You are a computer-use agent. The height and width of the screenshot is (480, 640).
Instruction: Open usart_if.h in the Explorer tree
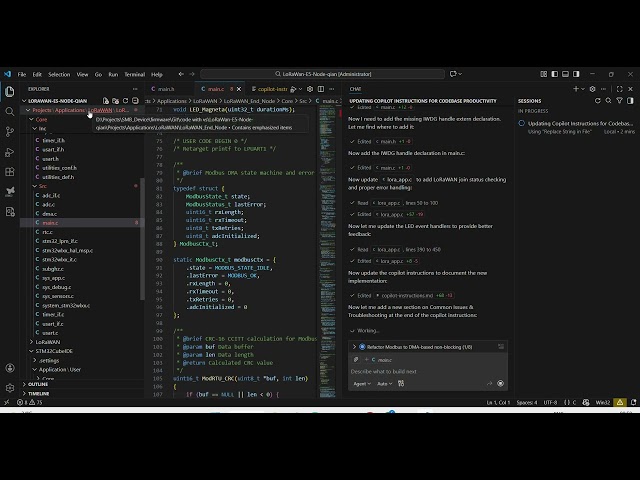click(x=80, y=149)
